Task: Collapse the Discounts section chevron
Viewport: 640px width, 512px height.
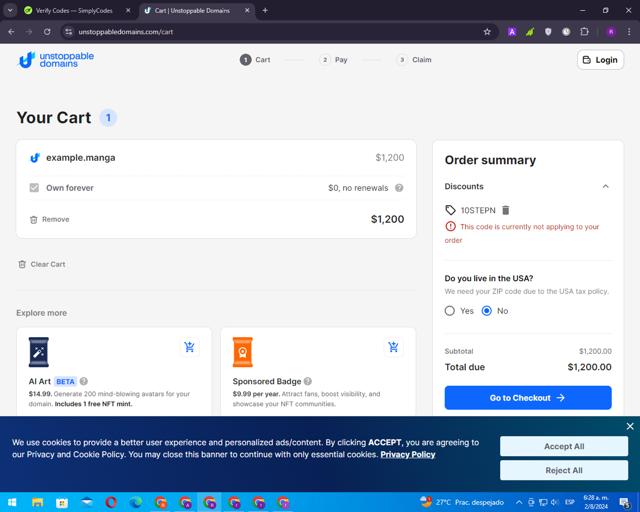Action: 605,186
